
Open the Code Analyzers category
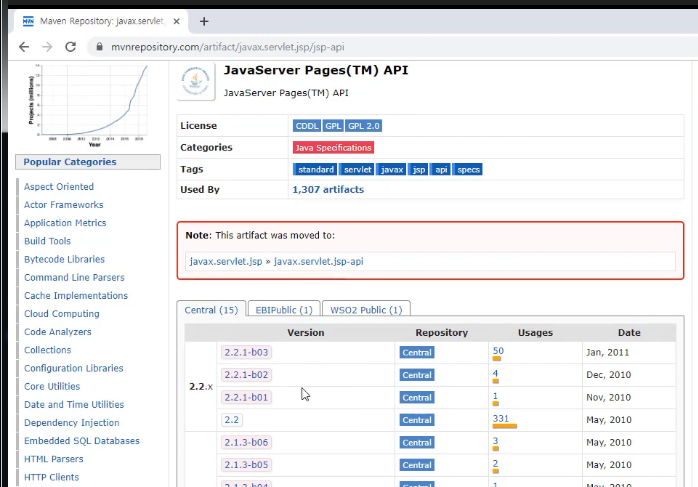(57, 332)
